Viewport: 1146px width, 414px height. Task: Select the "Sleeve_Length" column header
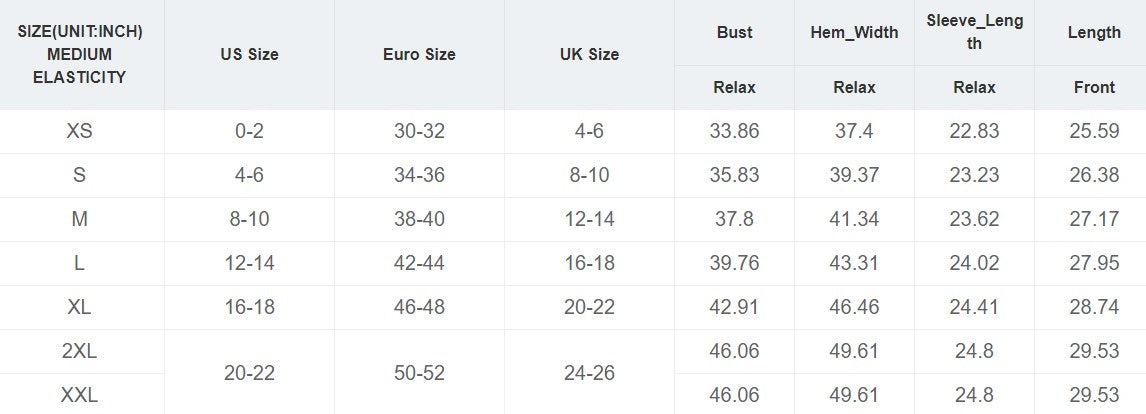[x=974, y=32]
